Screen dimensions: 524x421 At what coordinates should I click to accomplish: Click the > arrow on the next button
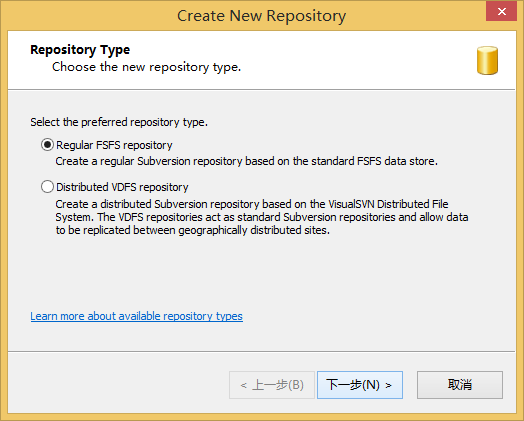(x=388, y=386)
